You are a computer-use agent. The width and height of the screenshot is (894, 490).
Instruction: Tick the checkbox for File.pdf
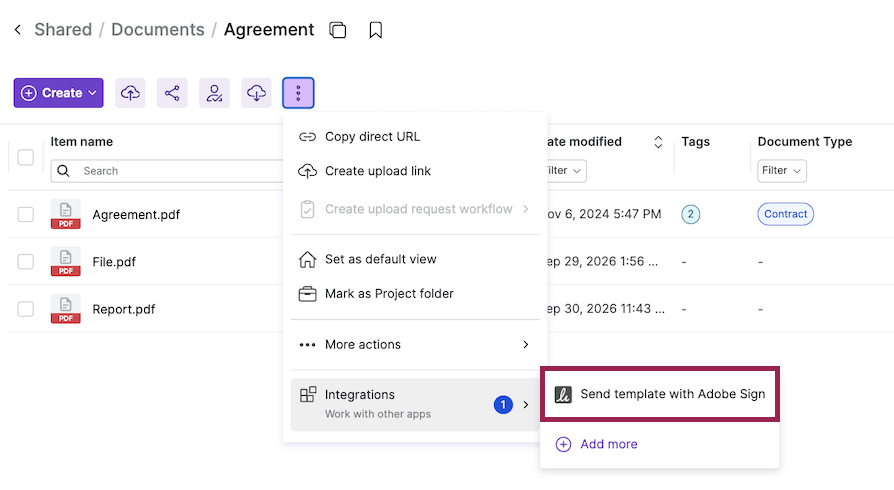point(26,262)
